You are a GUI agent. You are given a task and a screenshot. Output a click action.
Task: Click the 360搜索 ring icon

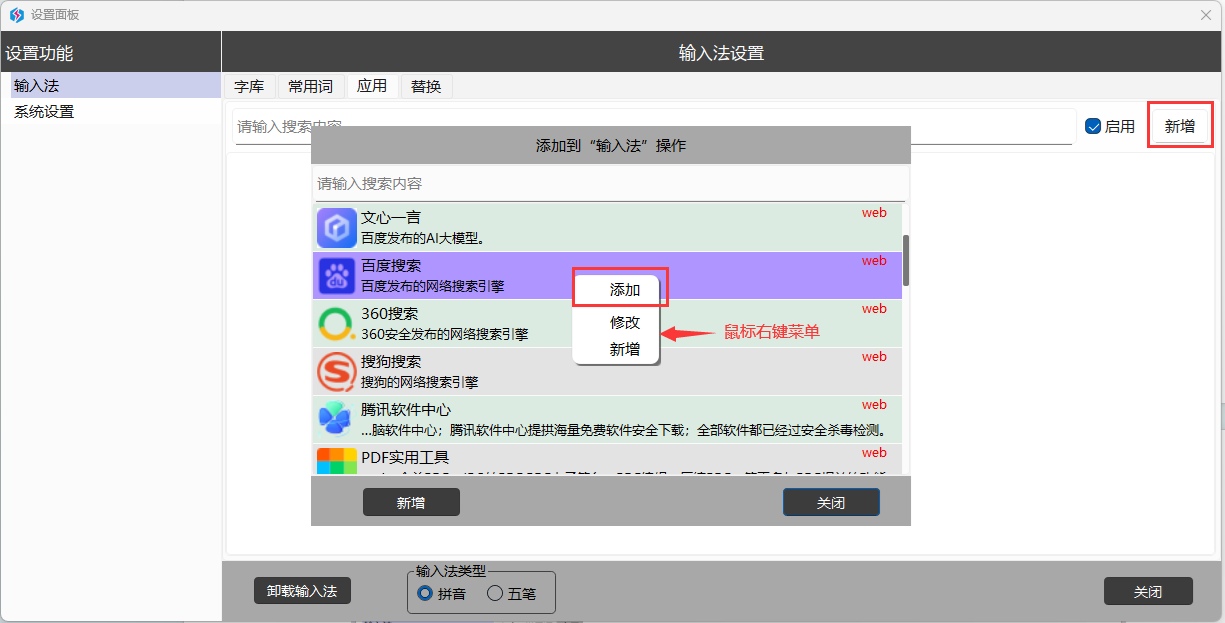click(337, 324)
